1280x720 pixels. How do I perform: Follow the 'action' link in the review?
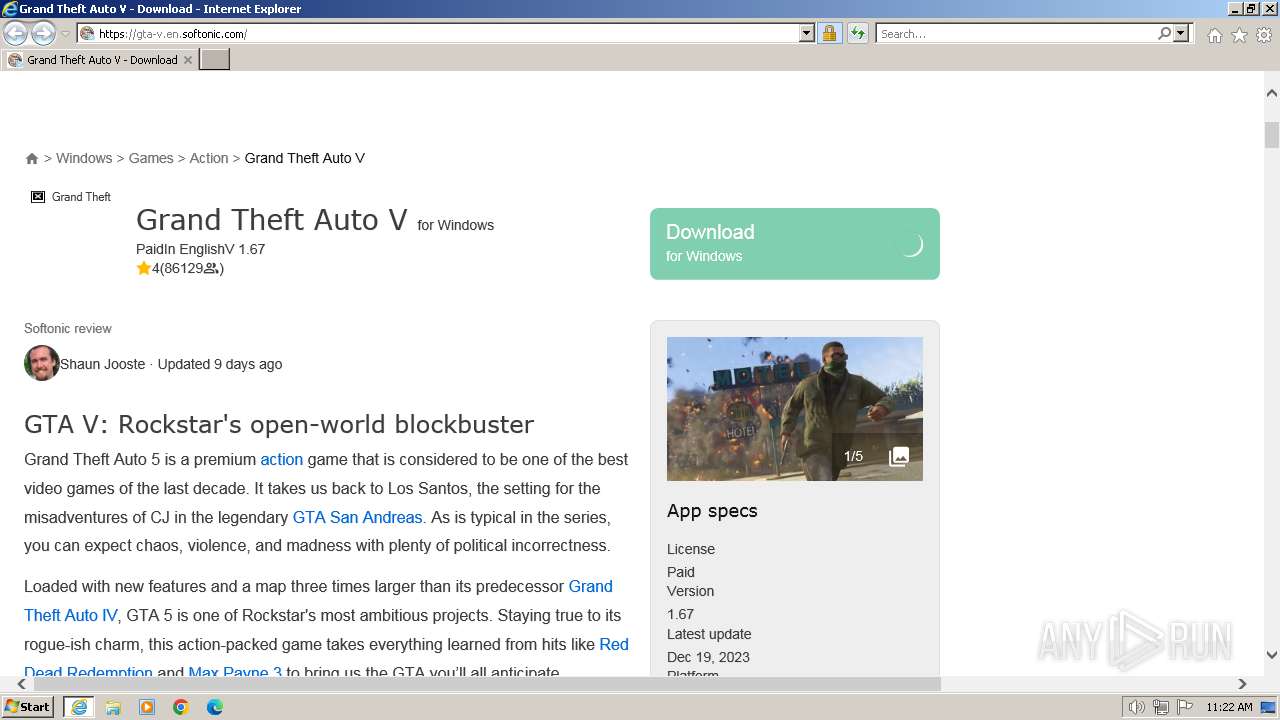tap(281, 459)
